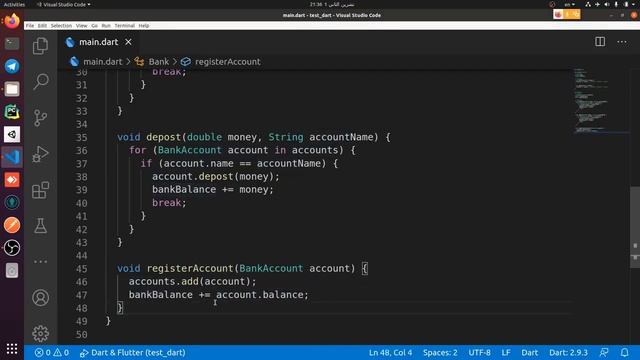Open the Bank class breadcrumb

tap(158, 62)
